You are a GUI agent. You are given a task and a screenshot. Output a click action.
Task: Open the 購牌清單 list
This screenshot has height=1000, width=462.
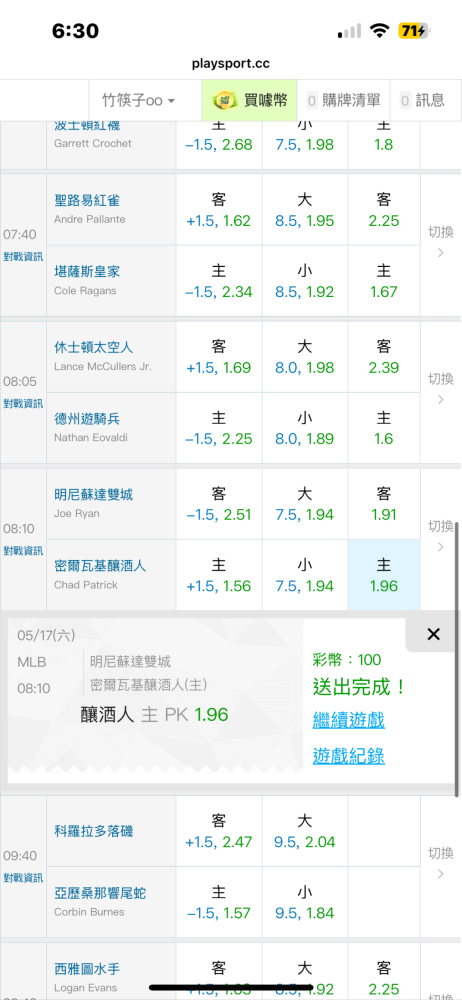[343, 100]
